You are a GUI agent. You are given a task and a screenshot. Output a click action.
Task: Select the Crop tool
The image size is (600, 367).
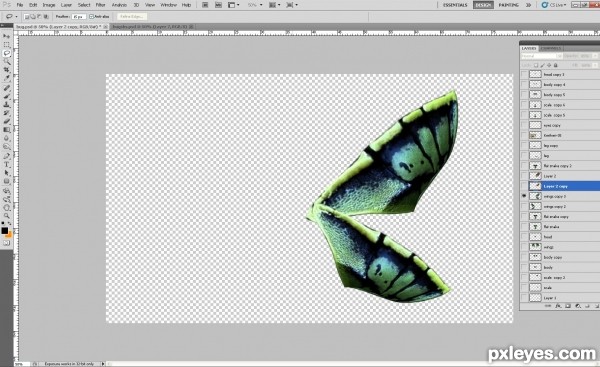tap(7, 70)
